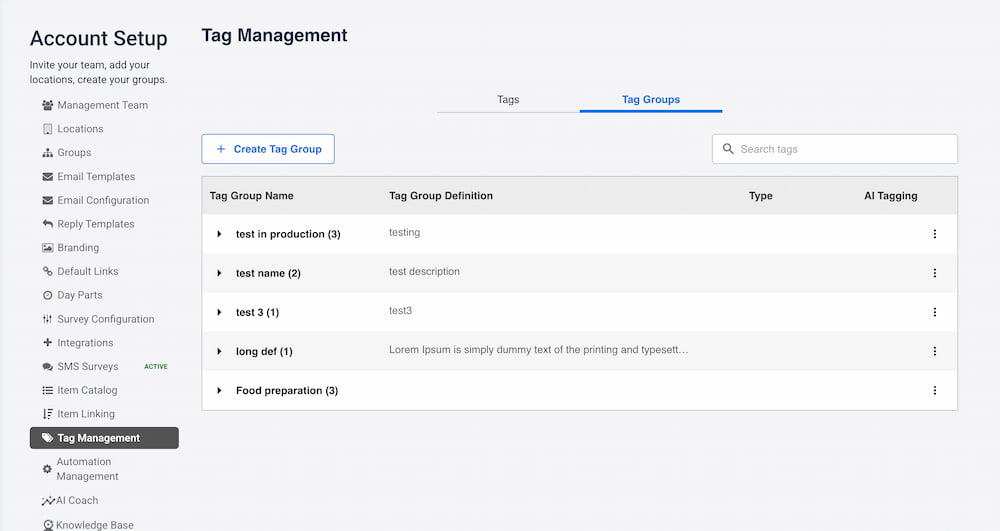Switch to the Tags tab
This screenshot has height=531, width=1000.
click(508, 99)
